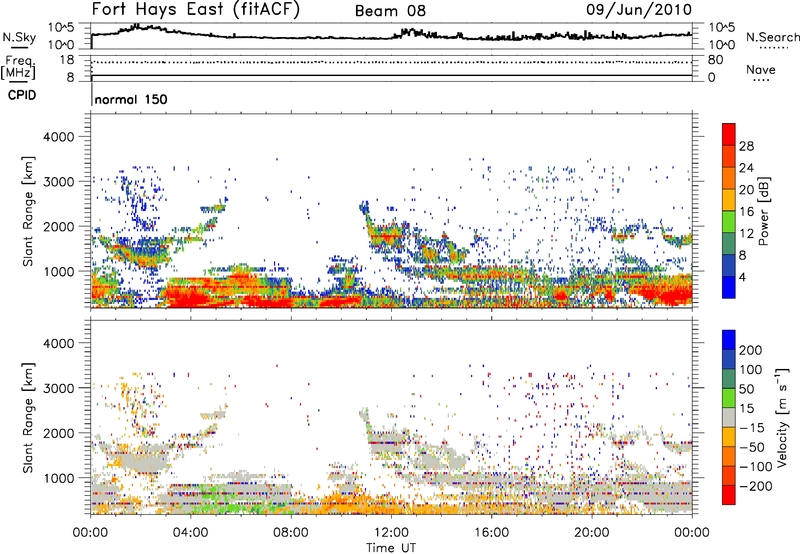Pick the blue top segment of Velocity colorbar
Image resolution: width=800 pixels, height=554 pixels.
[729, 340]
